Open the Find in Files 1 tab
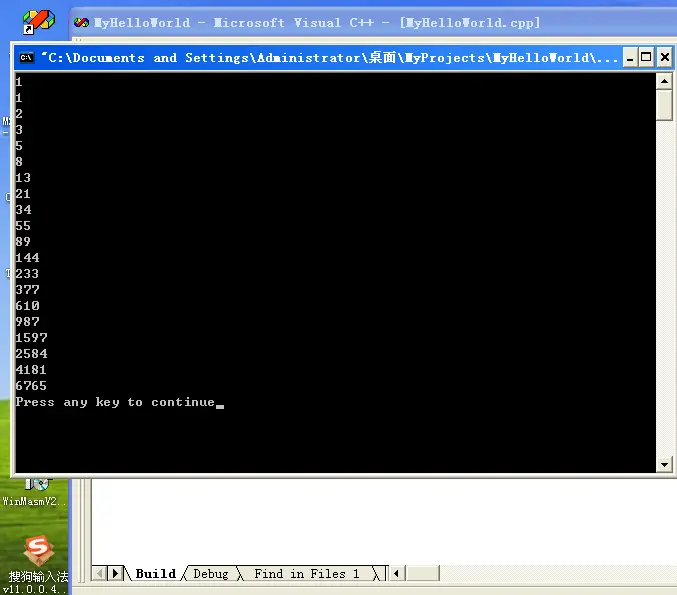 [307, 573]
